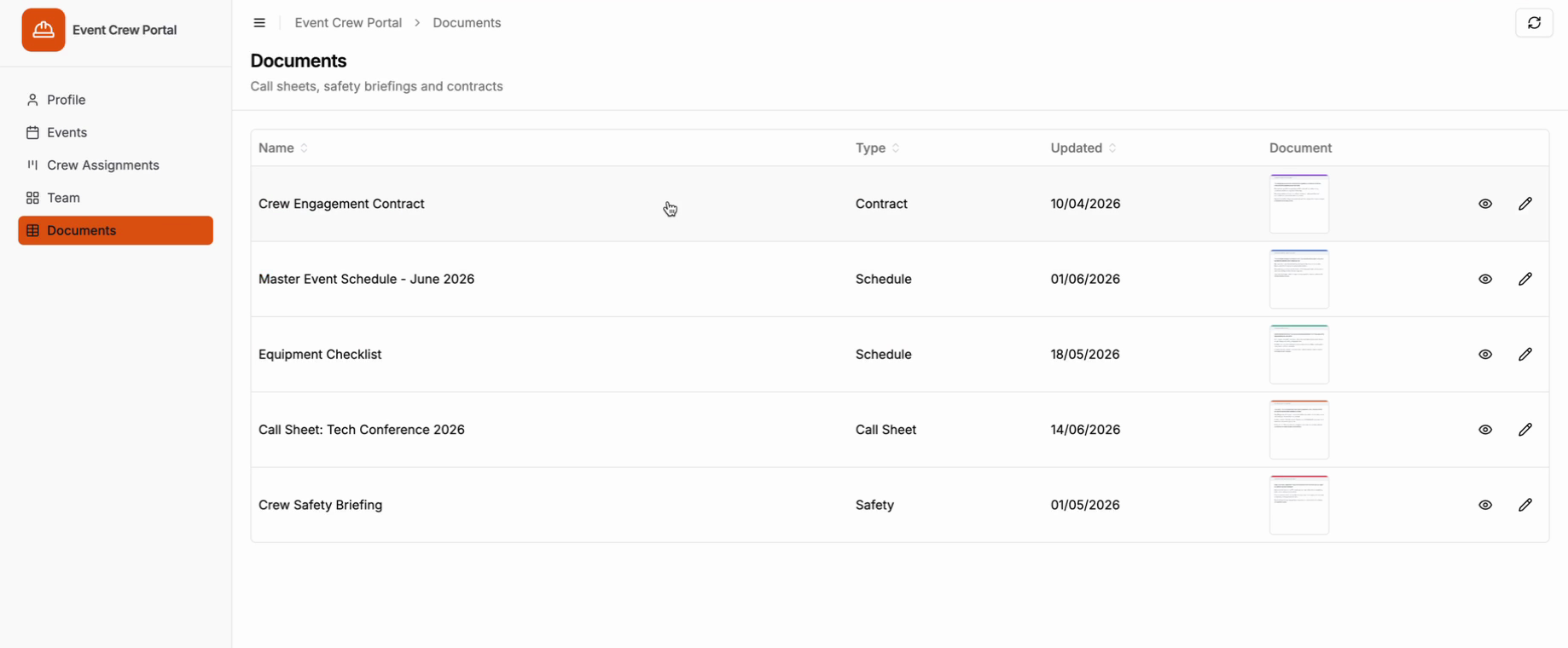
Task: Click 'Master Event Schedule - June 2026' name
Action: coord(366,279)
